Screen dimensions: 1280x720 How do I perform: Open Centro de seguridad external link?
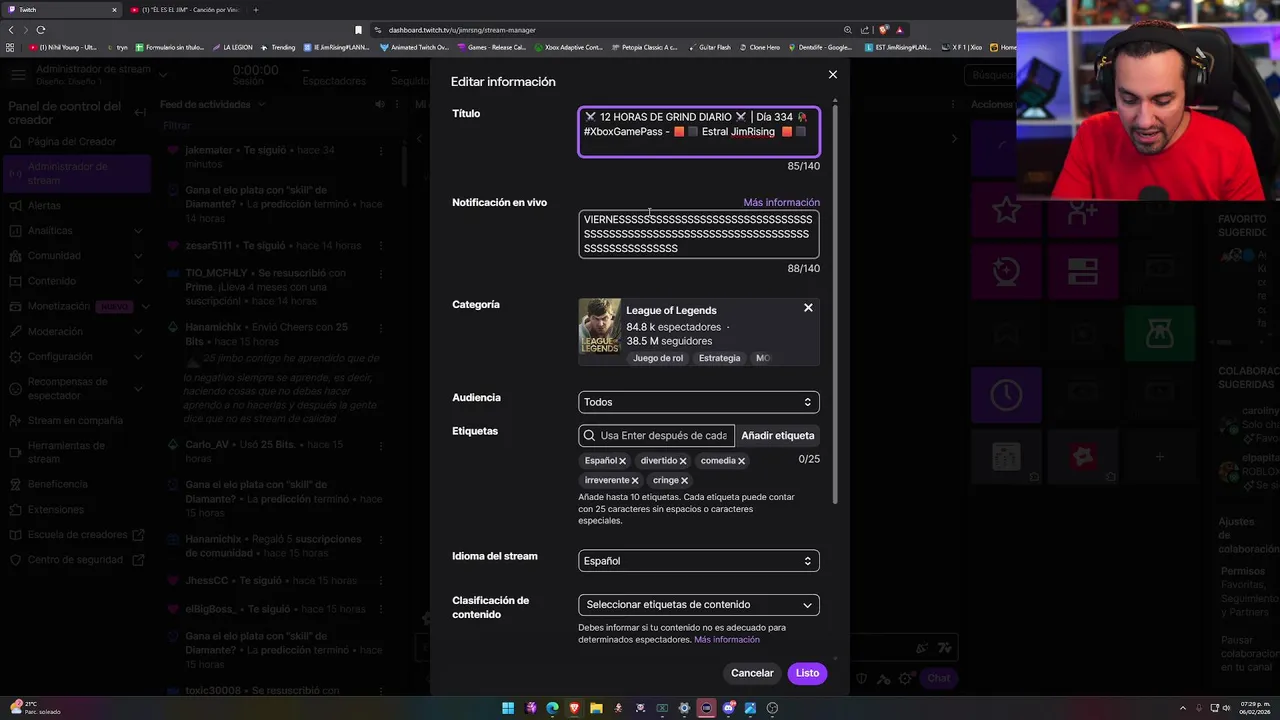click(x=76, y=560)
